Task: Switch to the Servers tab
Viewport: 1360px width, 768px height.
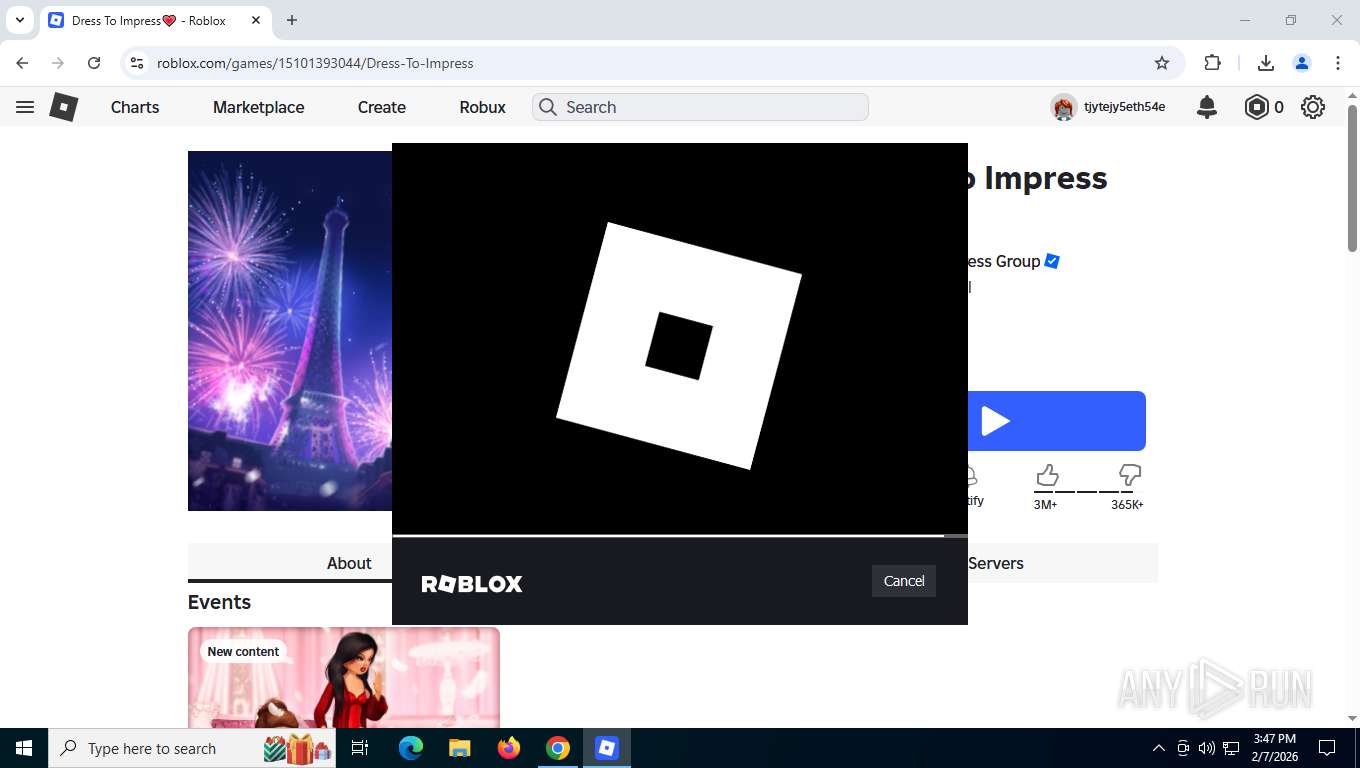Action: click(996, 563)
